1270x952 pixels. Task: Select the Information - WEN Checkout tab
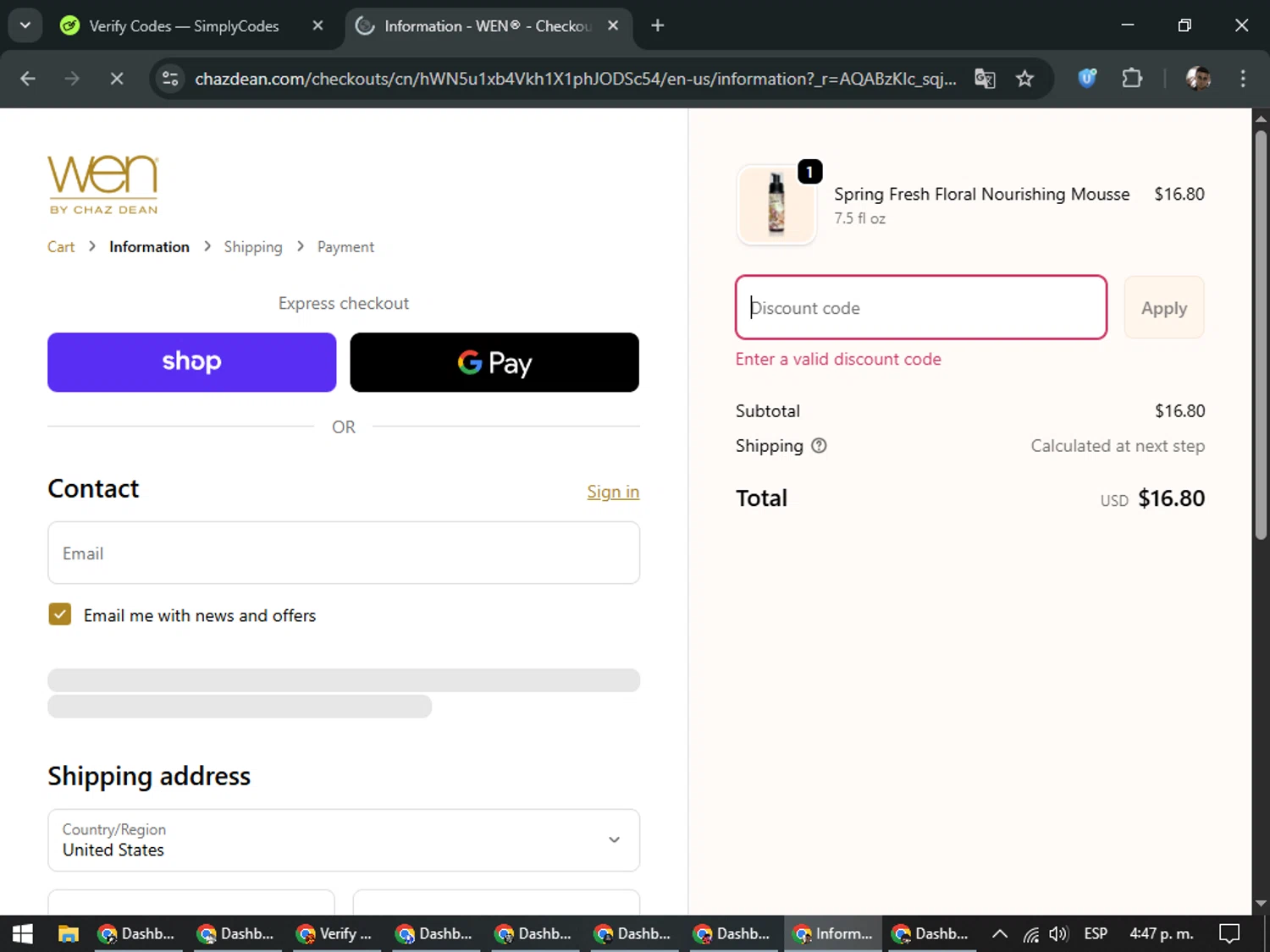pyautogui.click(x=488, y=26)
